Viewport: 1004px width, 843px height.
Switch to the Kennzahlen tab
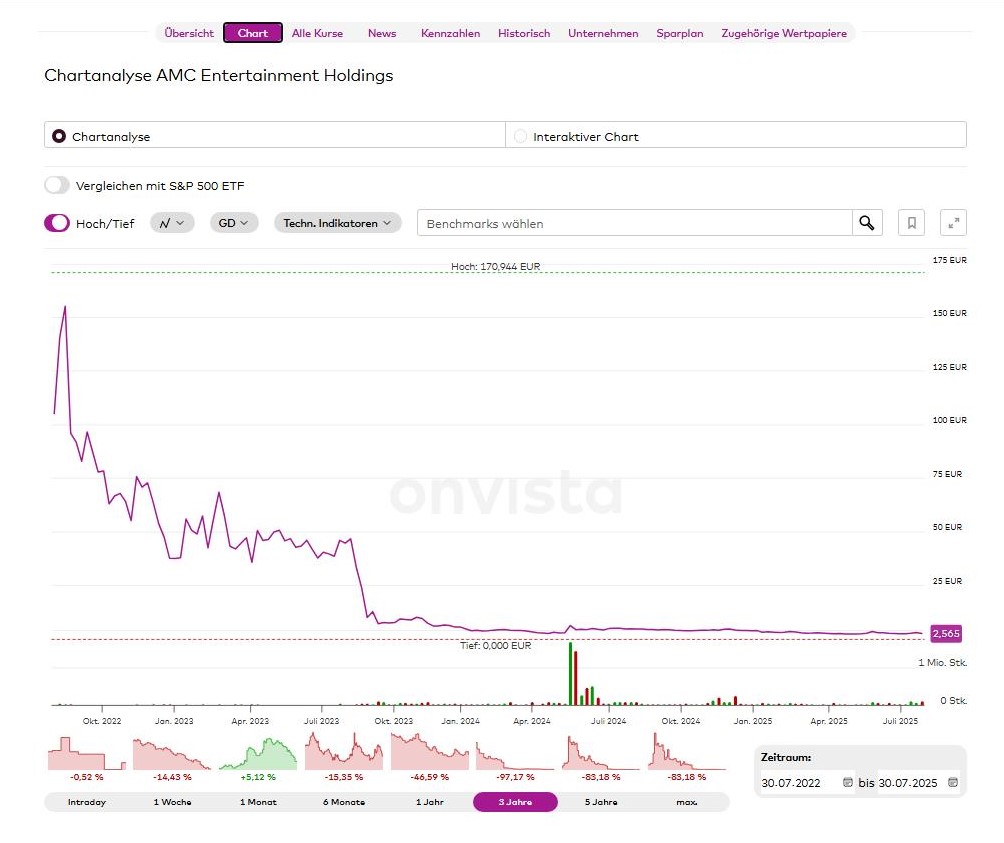pos(450,32)
